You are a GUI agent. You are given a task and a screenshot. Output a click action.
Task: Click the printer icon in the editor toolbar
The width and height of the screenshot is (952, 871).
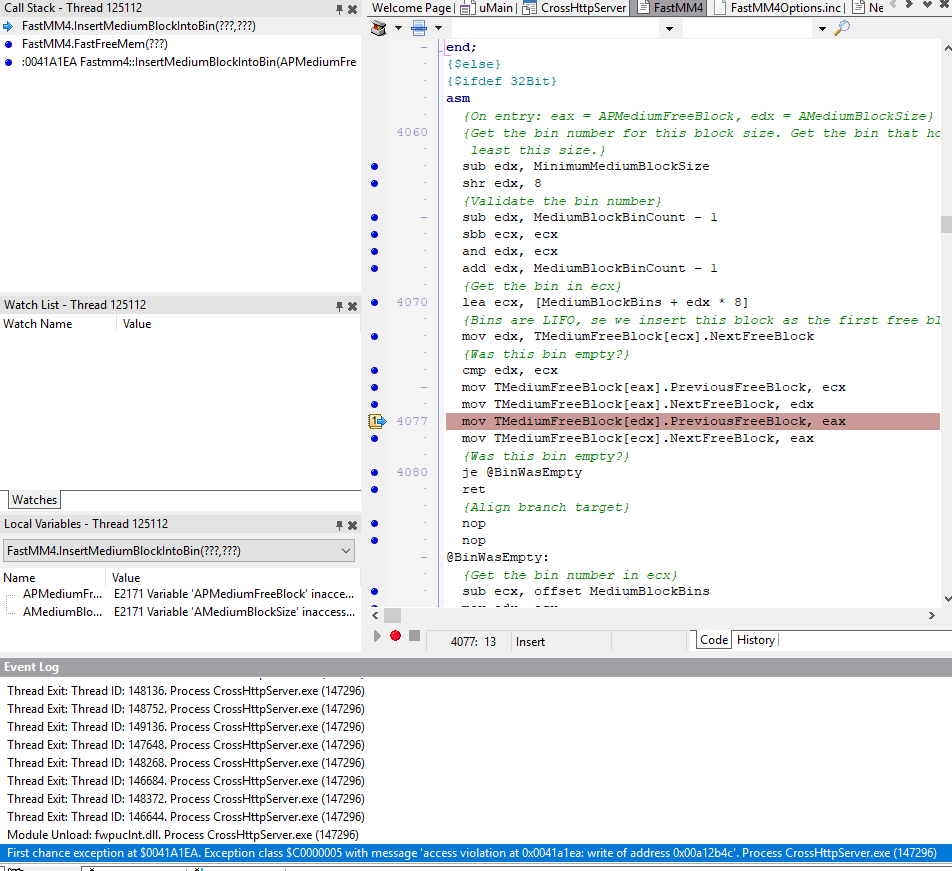click(378, 28)
